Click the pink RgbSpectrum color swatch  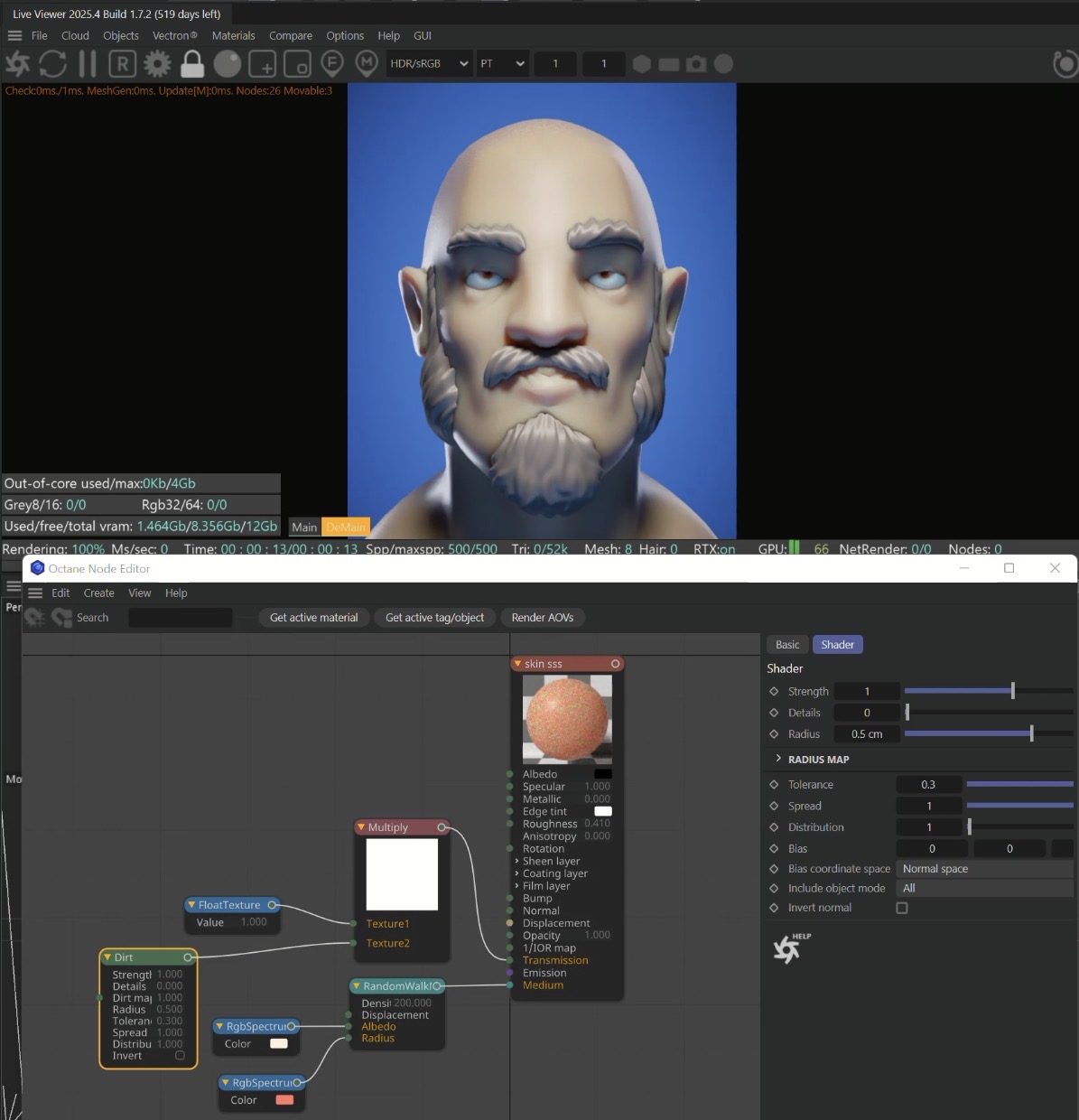[284, 1100]
